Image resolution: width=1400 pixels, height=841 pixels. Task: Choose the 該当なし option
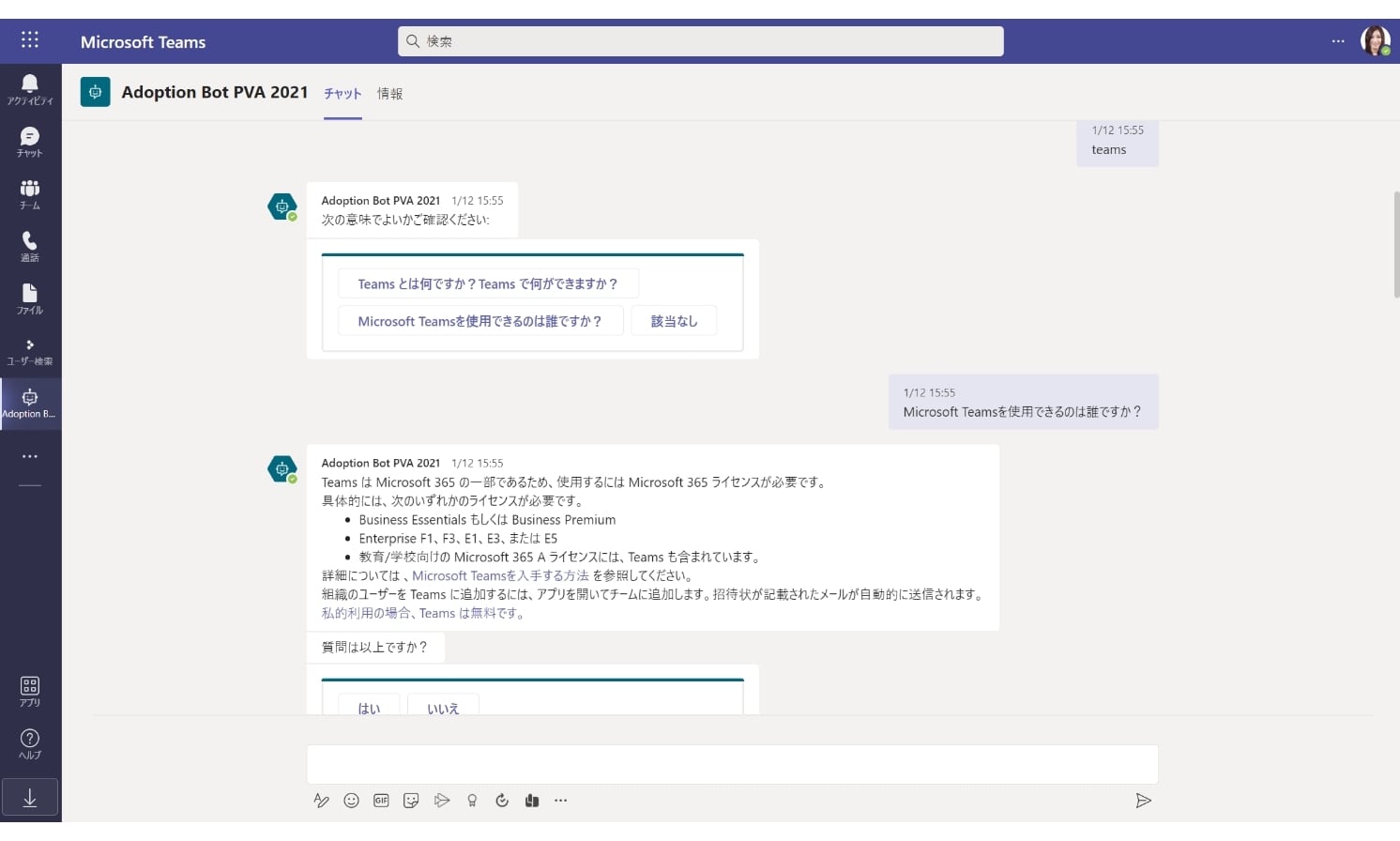point(674,321)
